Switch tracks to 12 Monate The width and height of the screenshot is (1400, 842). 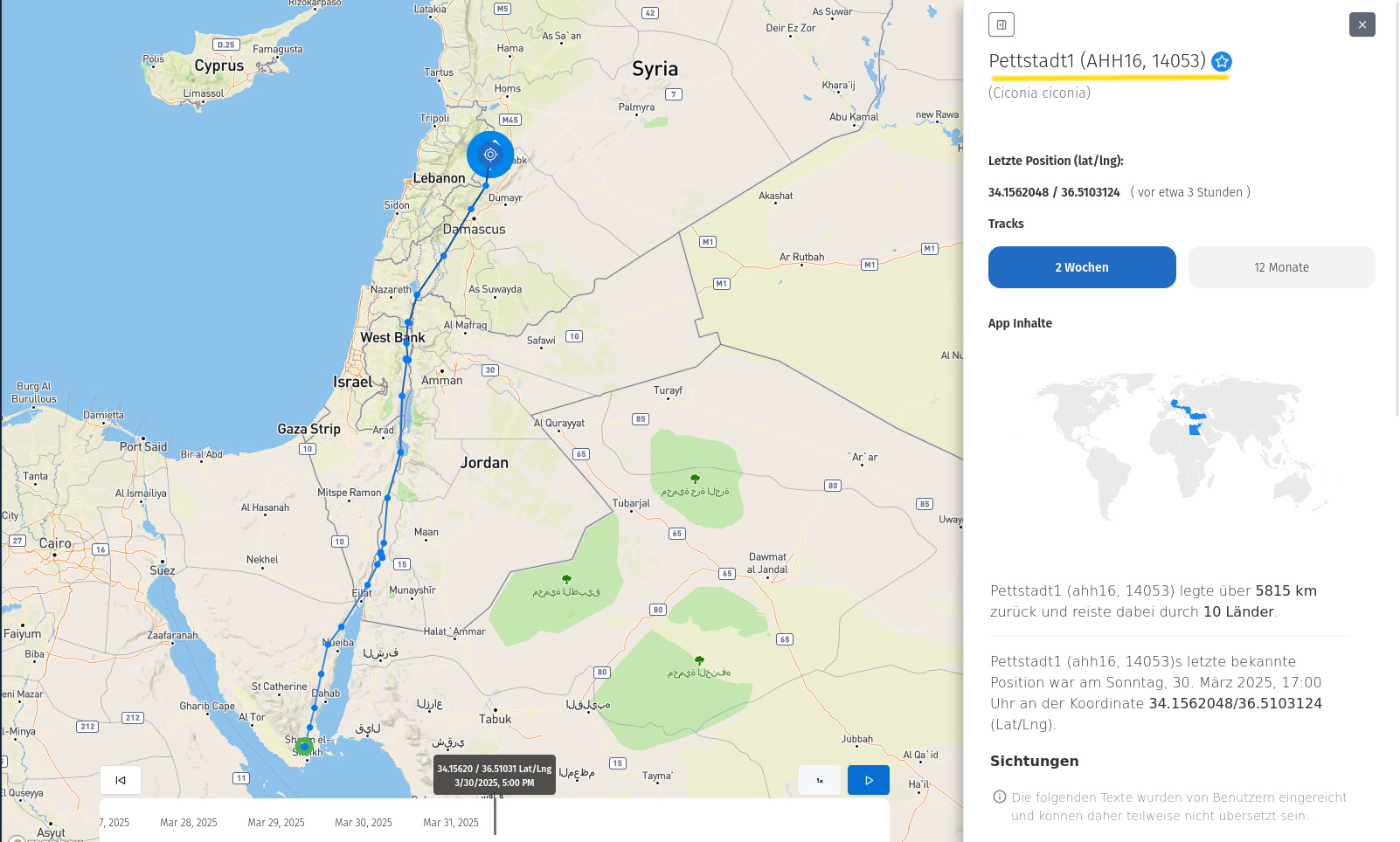tap(1281, 267)
